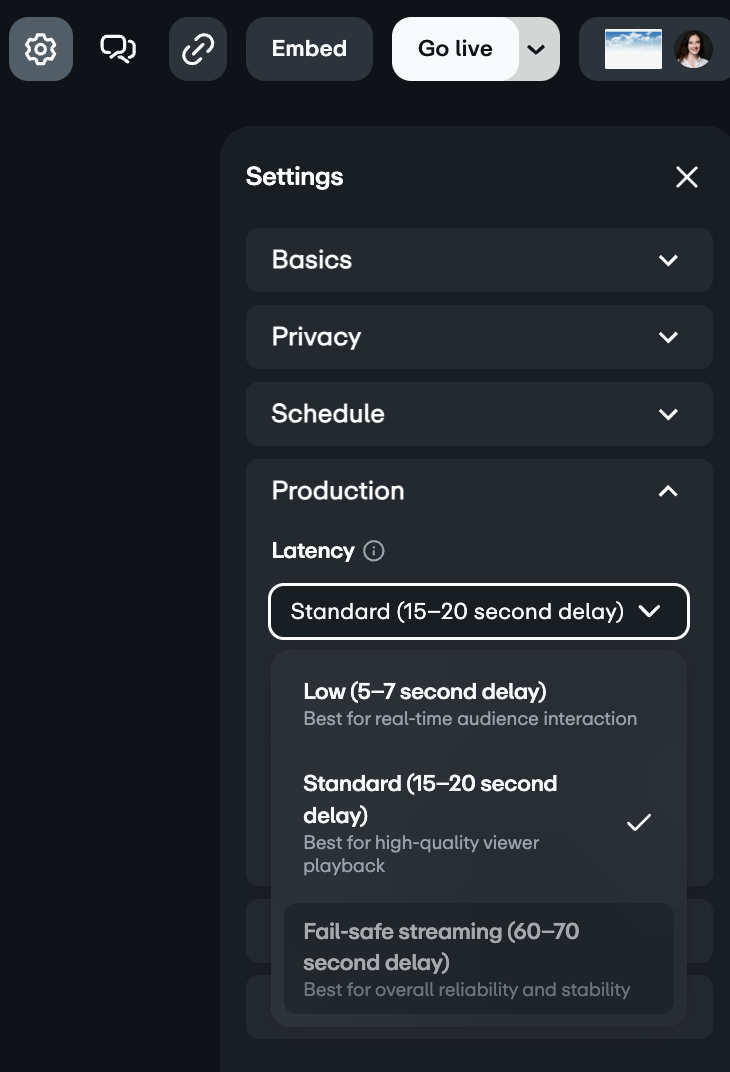Screen dimensions: 730x1072
Task: Click the sky thumbnail preview
Action: [x=633, y=49]
